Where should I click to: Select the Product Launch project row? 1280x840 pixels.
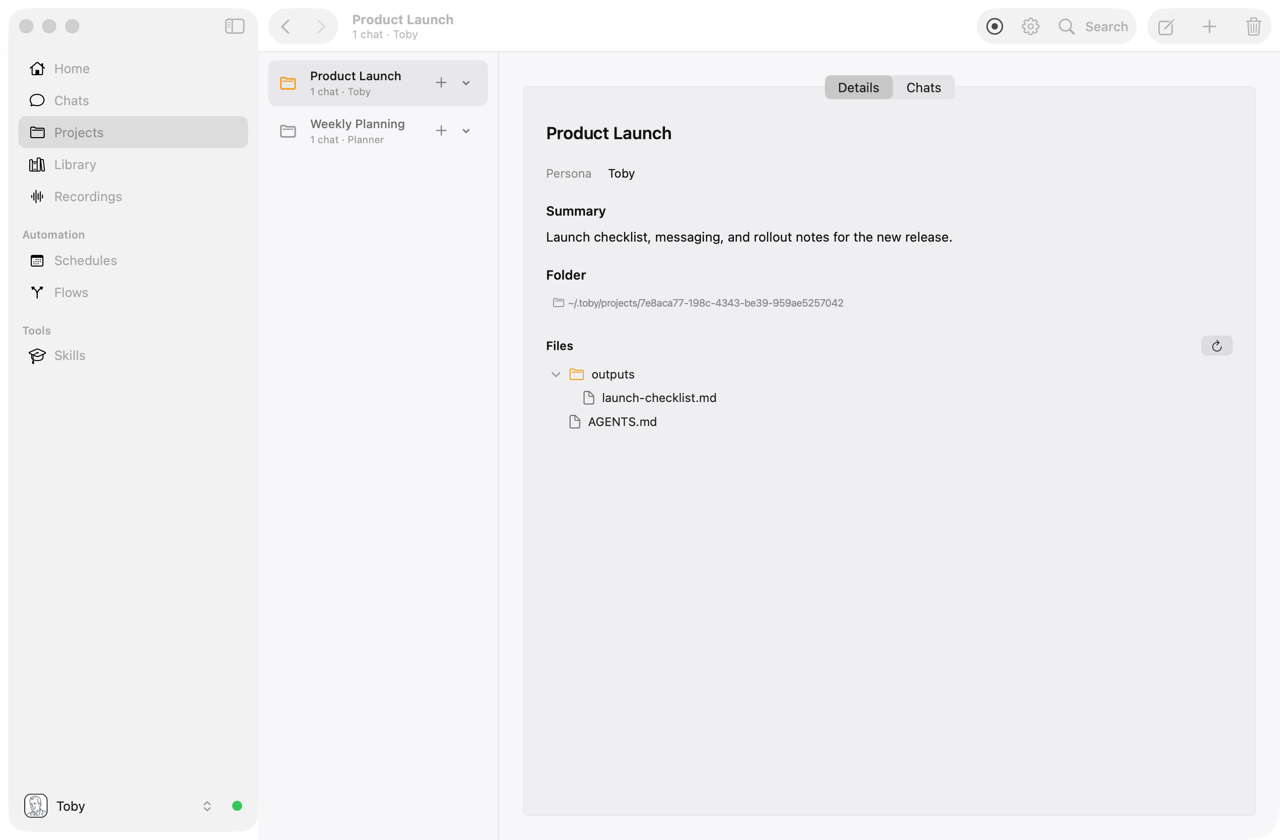378,83
